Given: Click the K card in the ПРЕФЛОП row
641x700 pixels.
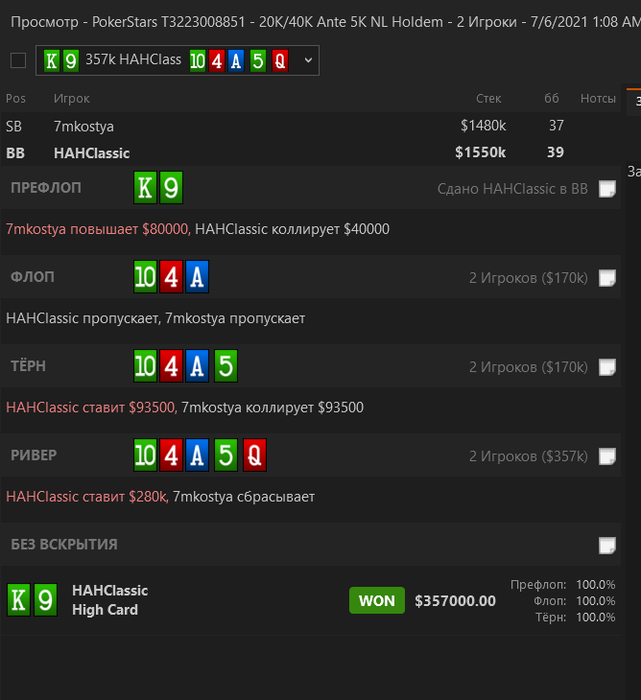Looking at the screenshot, I should pyautogui.click(x=145, y=188).
